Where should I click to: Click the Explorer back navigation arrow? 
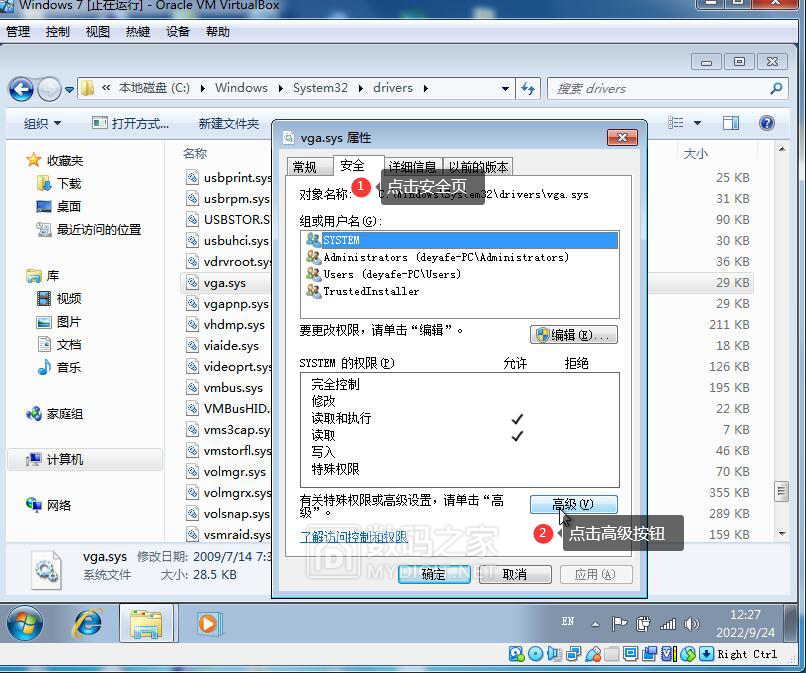21,89
